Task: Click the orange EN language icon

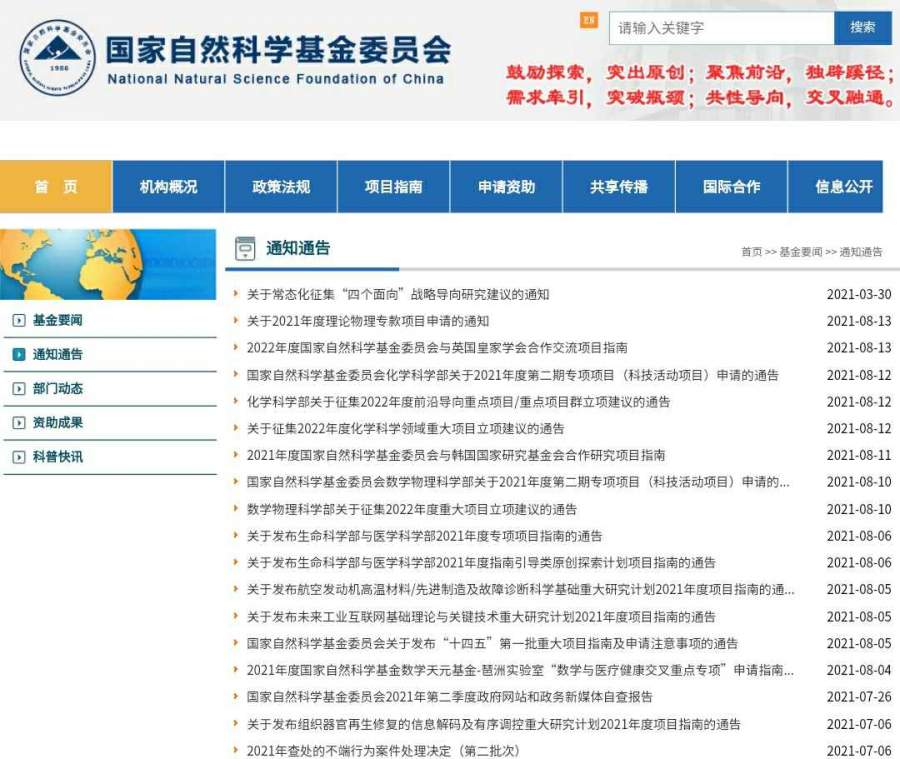Action: (589, 20)
